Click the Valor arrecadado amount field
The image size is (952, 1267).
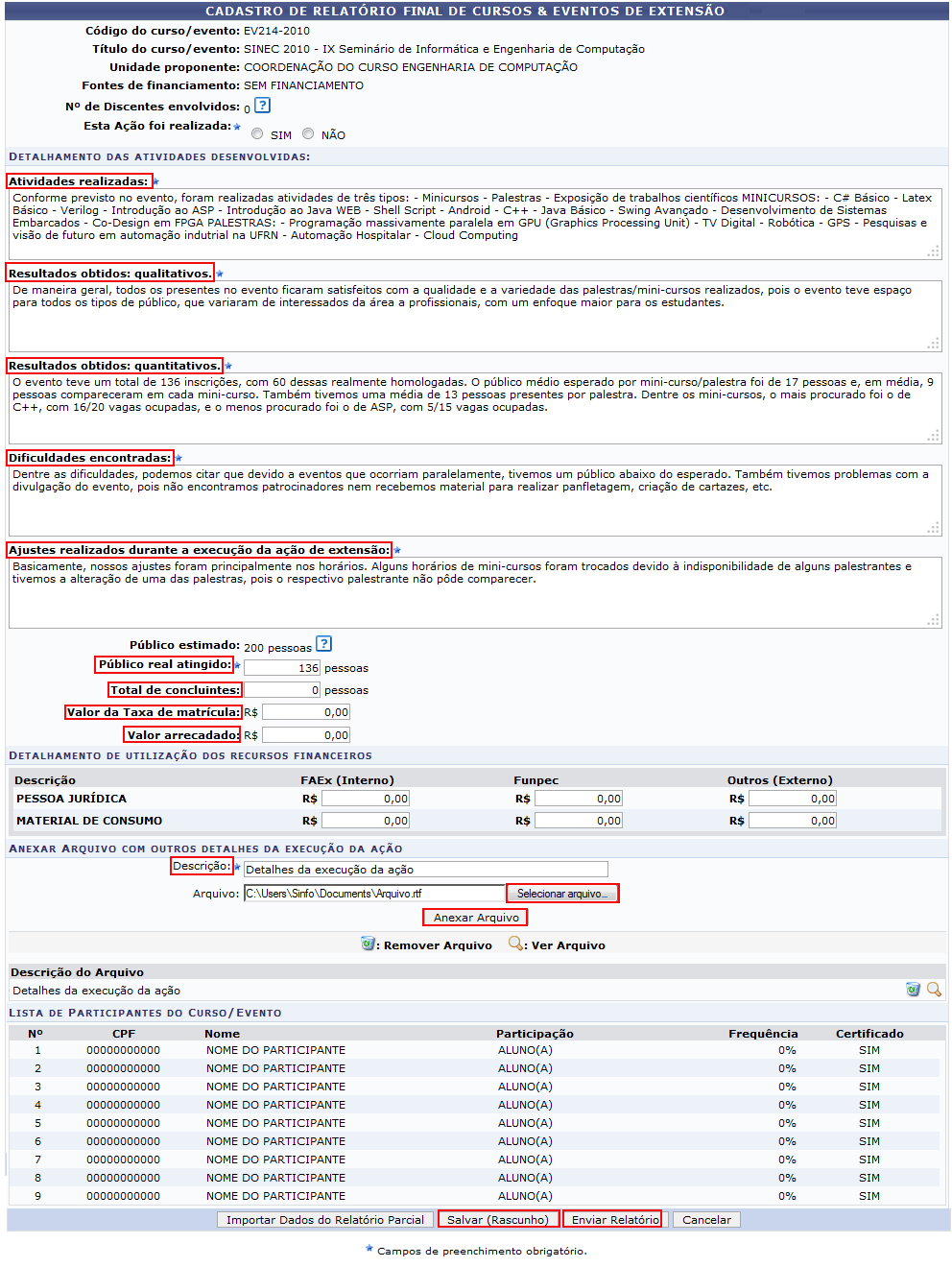(305, 735)
